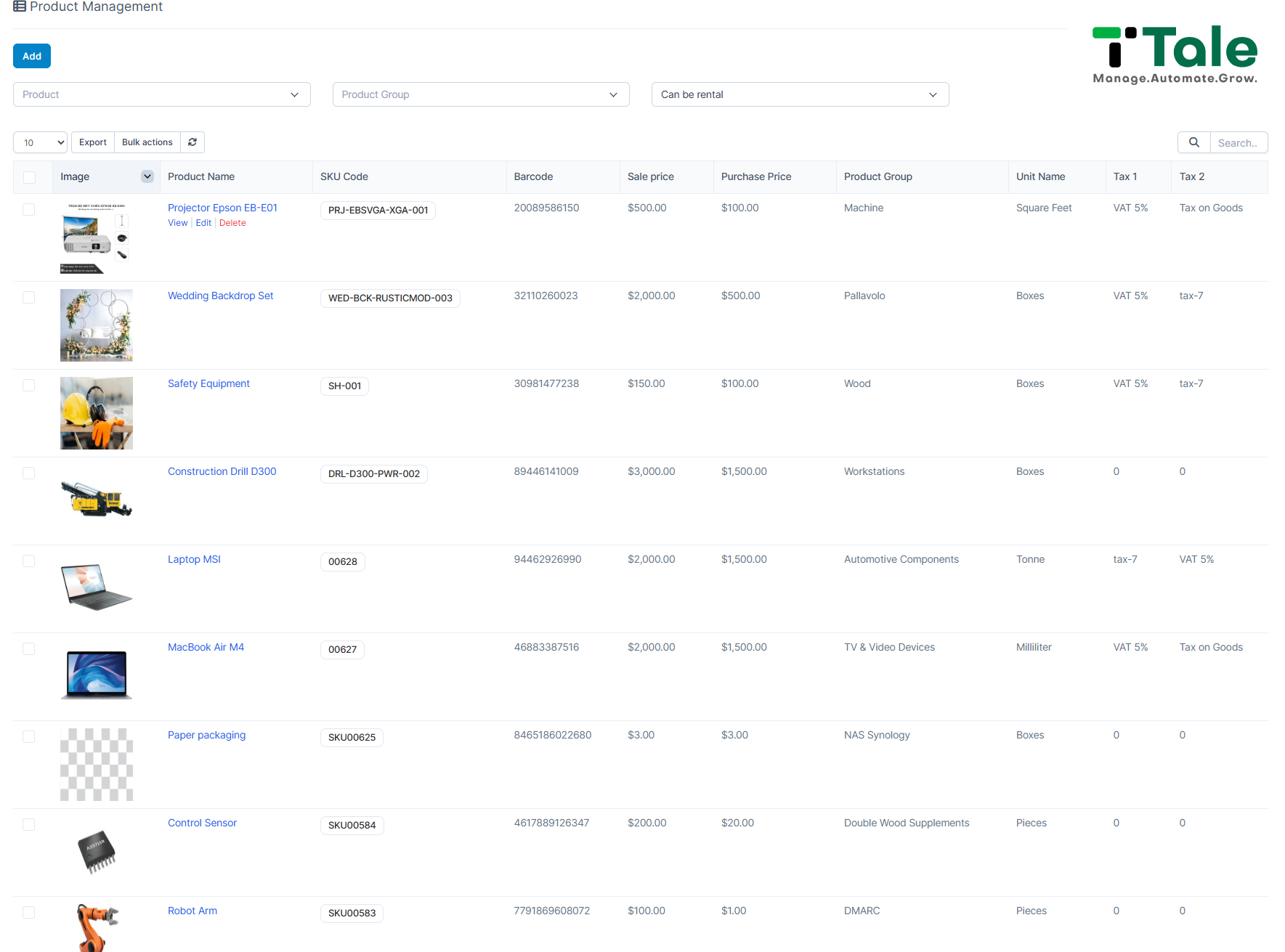Click the blue Add button

tap(32, 56)
